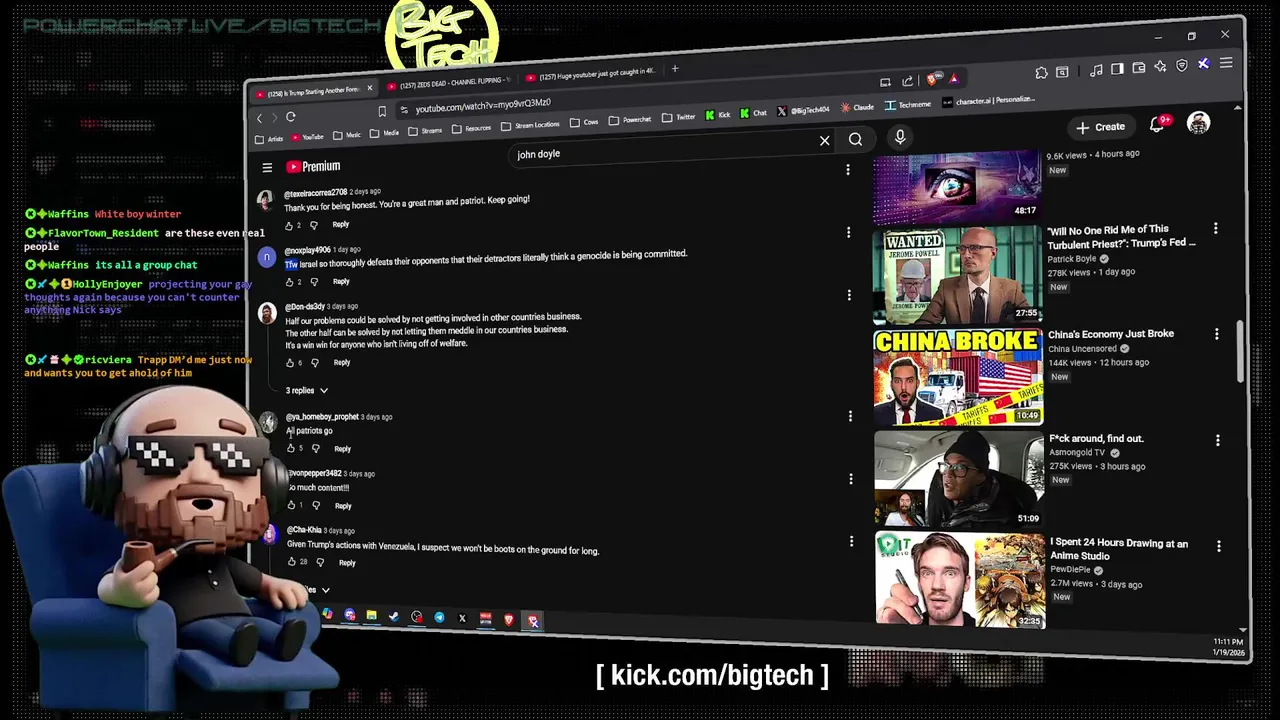Open the Techmeme bookmark

908,105
